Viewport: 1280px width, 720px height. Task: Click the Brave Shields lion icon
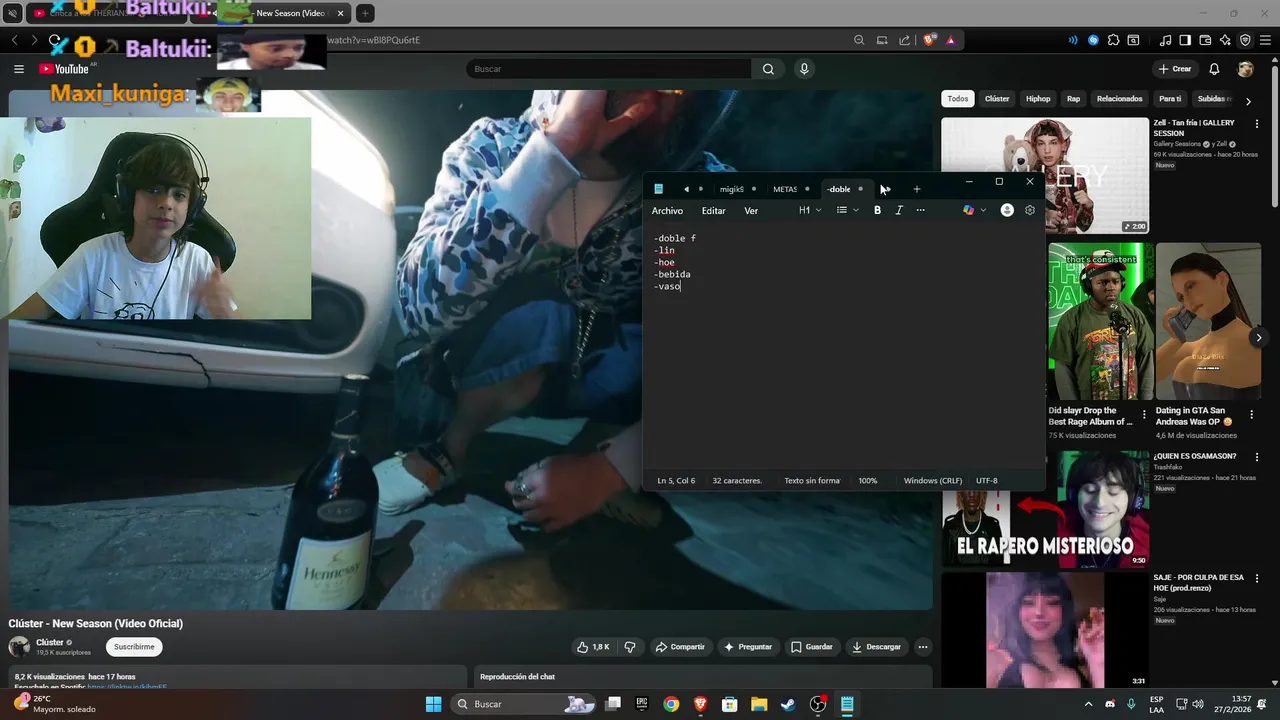point(929,40)
